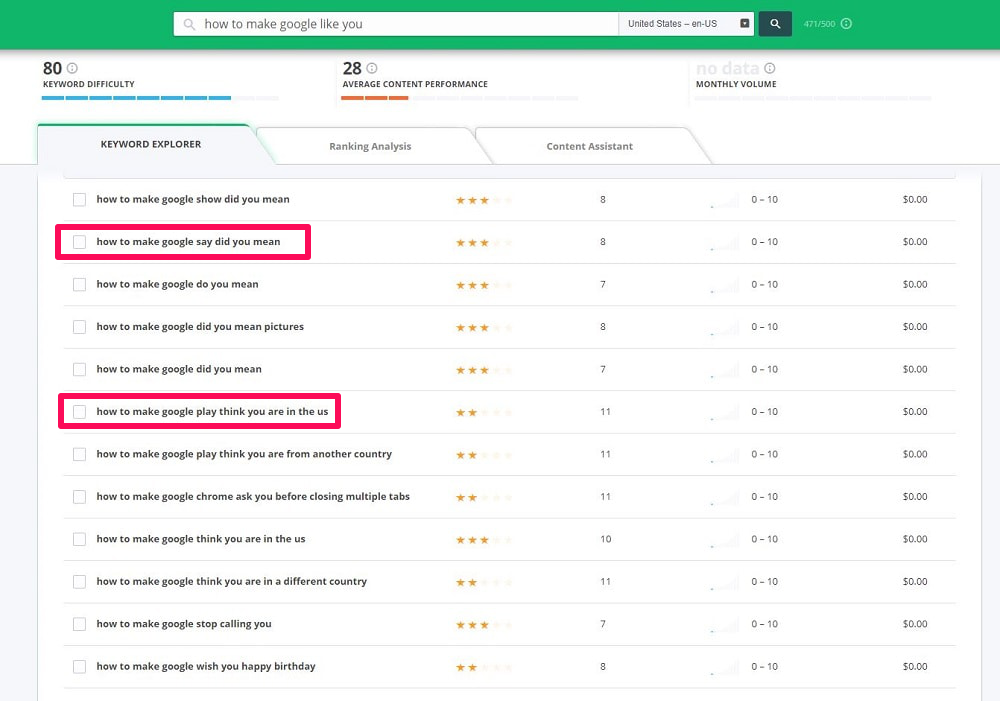Screen dimensions: 1000x701
Task: Click keyword 'how to make google wish you happy birthday'
Action: (206, 666)
